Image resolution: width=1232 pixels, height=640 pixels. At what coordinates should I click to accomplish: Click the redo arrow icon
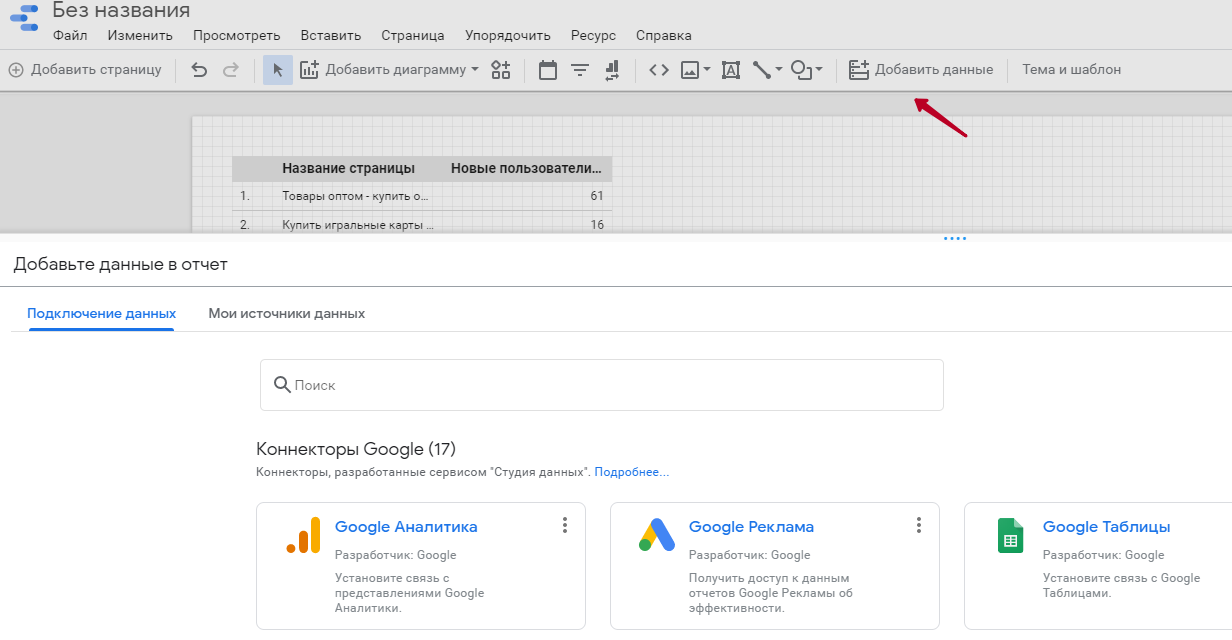click(x=231, y=70)
